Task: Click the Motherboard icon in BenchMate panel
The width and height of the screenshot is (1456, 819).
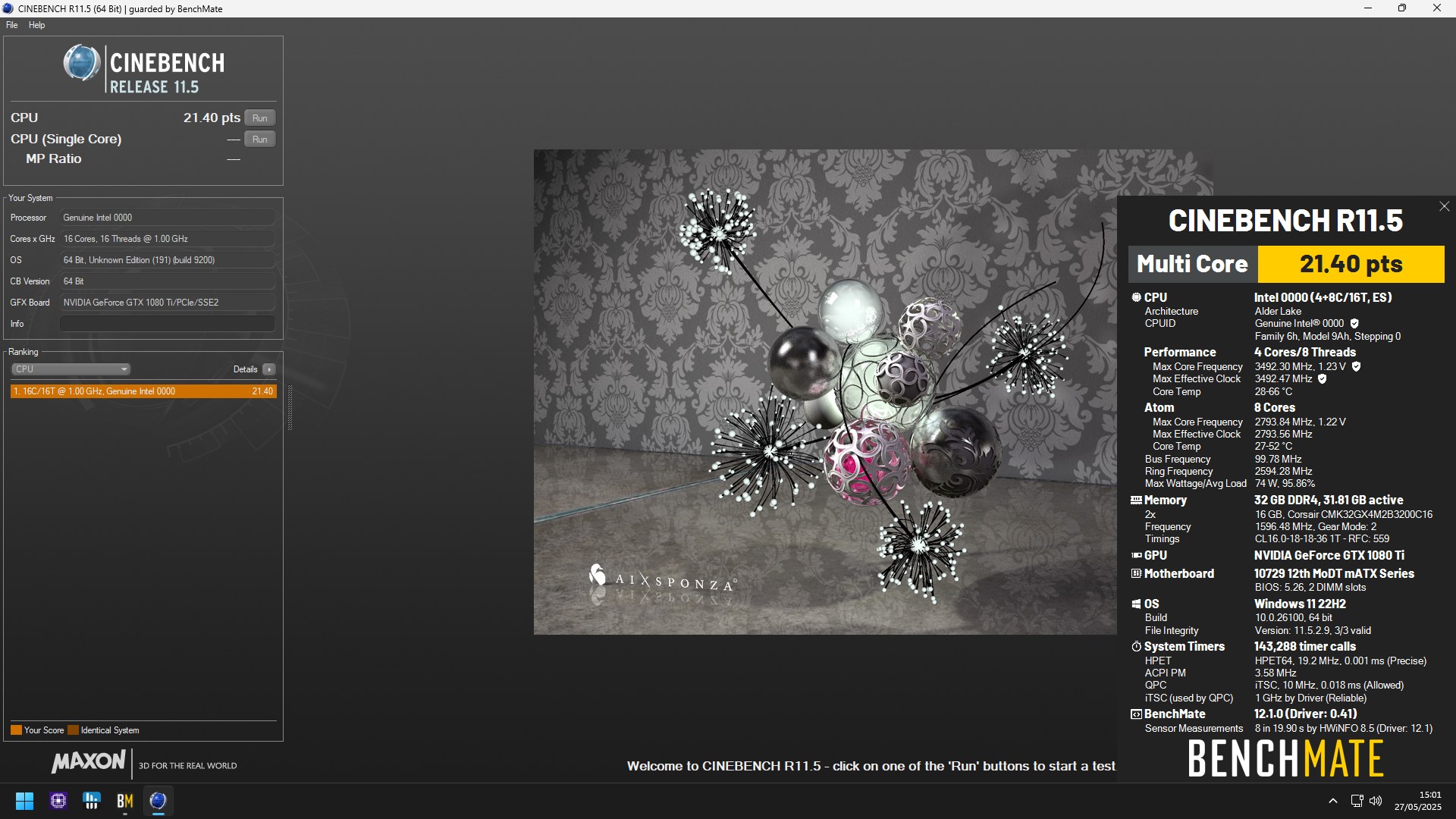Action: 1136,574
